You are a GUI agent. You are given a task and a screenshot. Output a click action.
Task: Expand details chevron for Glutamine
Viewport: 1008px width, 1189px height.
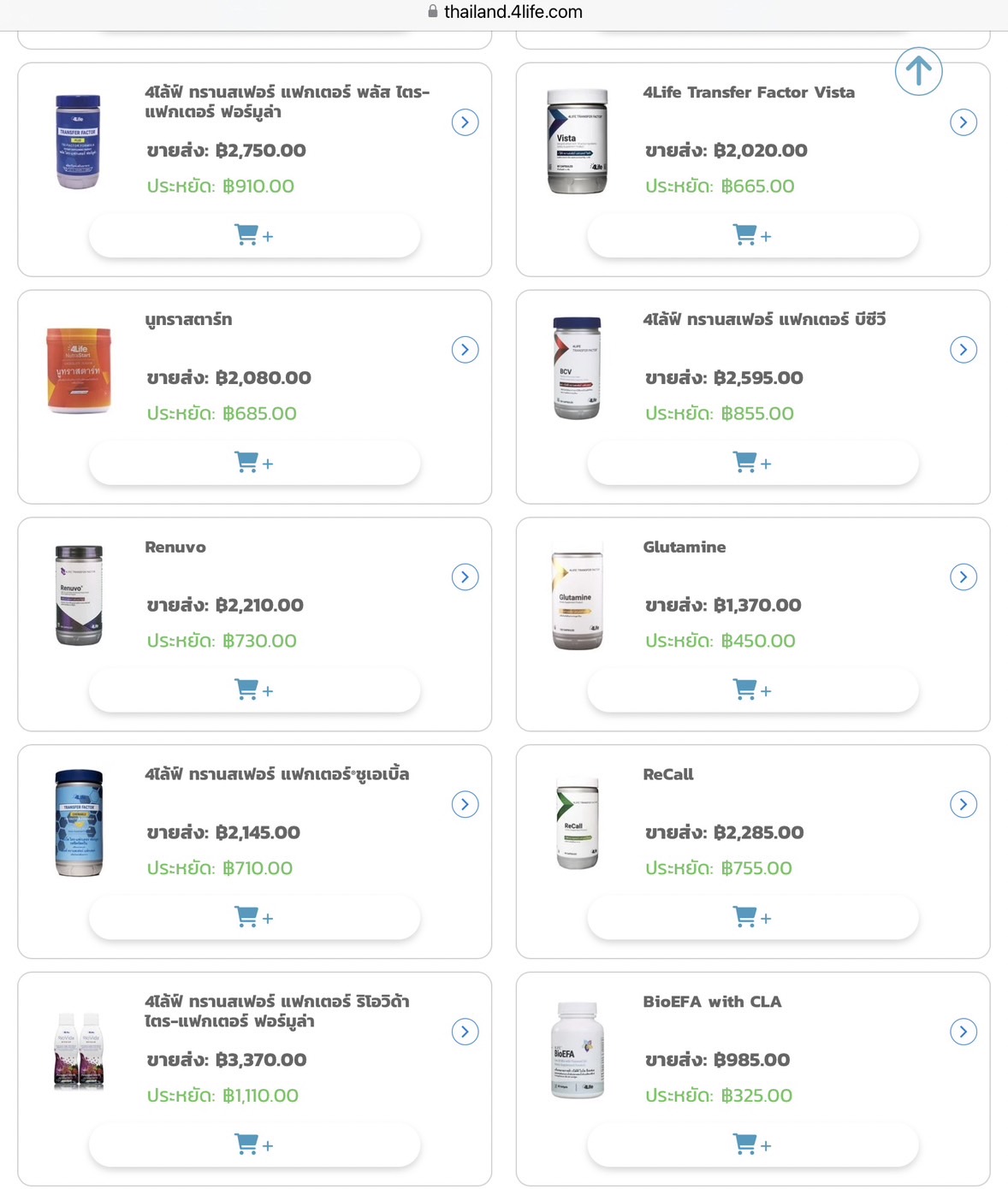point(964,577)
